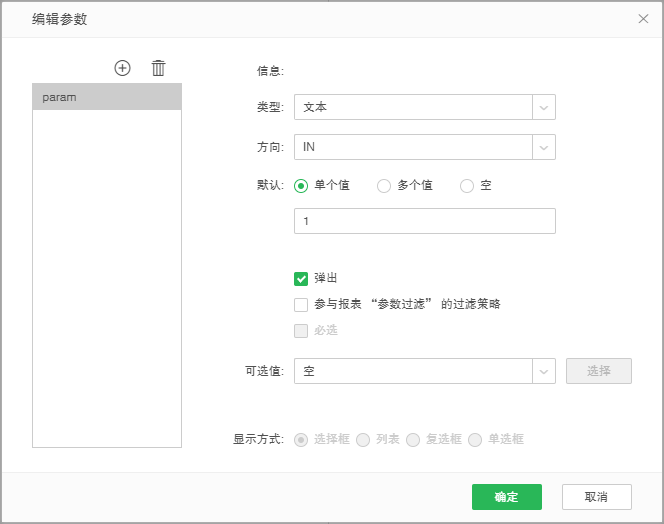Select 选择框 display mode radio
664x524 pixels.
(x=301, y=439)
